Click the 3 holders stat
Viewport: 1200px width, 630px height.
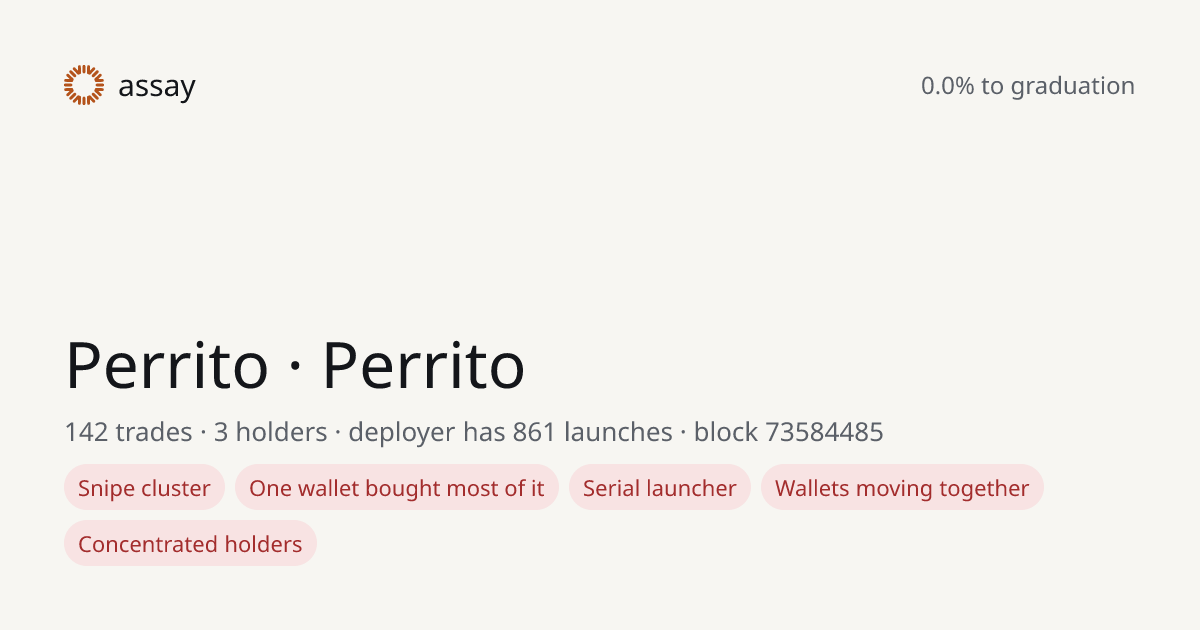[x=270, y=432]
